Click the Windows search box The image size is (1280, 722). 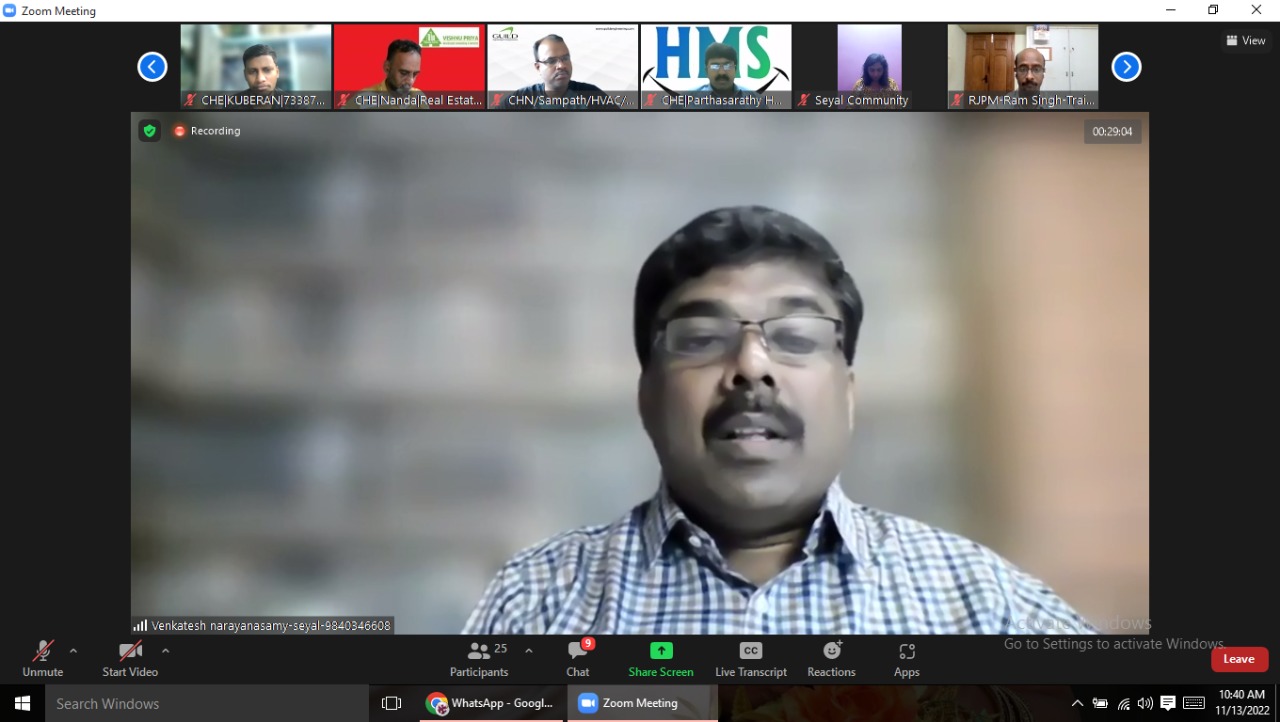207,704
